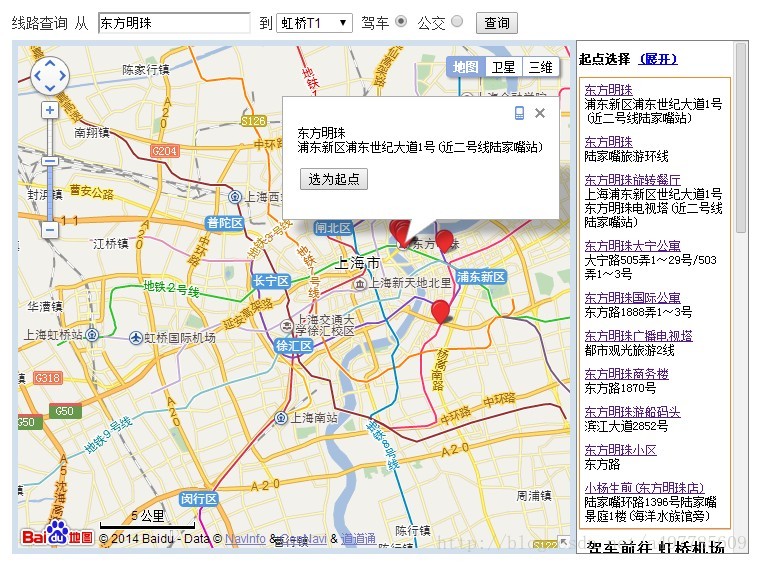
Task: Open 东方明珠 陆家嘴旅游环线 result
Action: 608,142
